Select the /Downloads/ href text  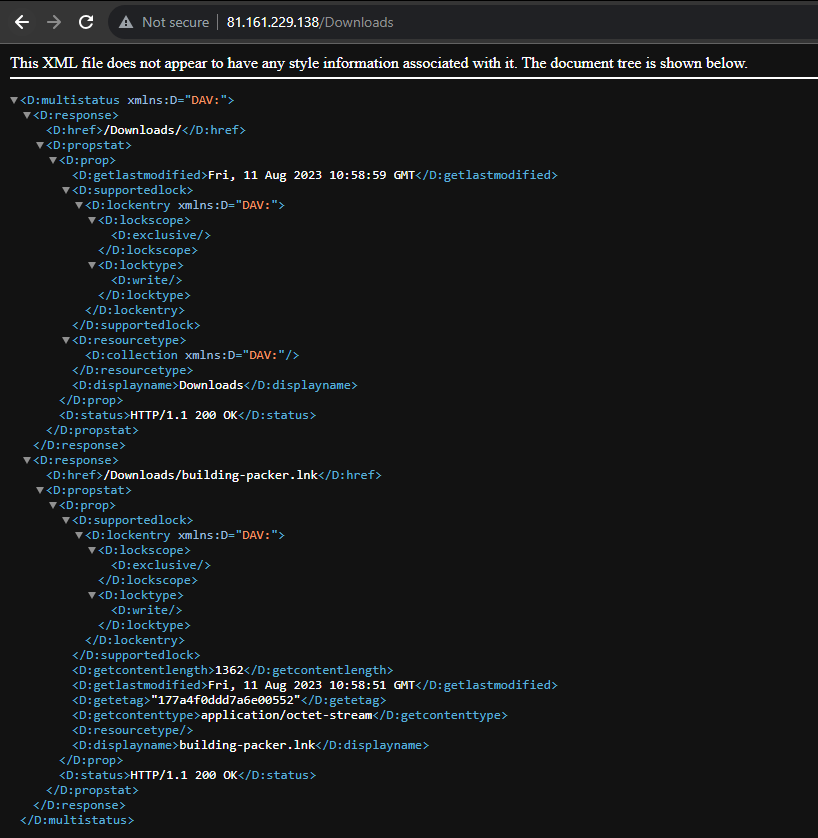pyautogui.click(x=143, y=130)
